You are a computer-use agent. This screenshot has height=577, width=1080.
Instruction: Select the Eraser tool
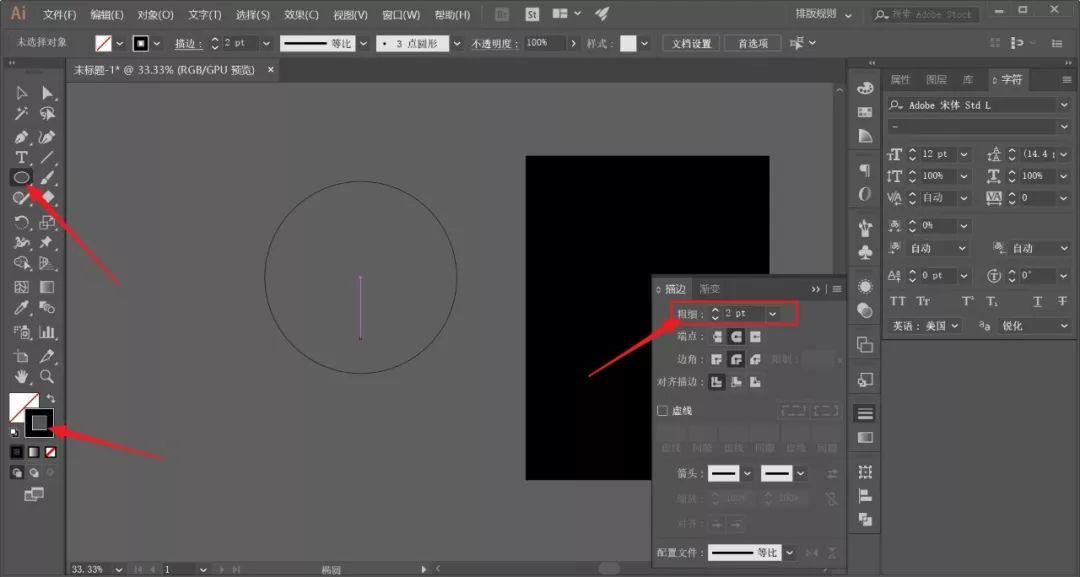tap(47, 198)
